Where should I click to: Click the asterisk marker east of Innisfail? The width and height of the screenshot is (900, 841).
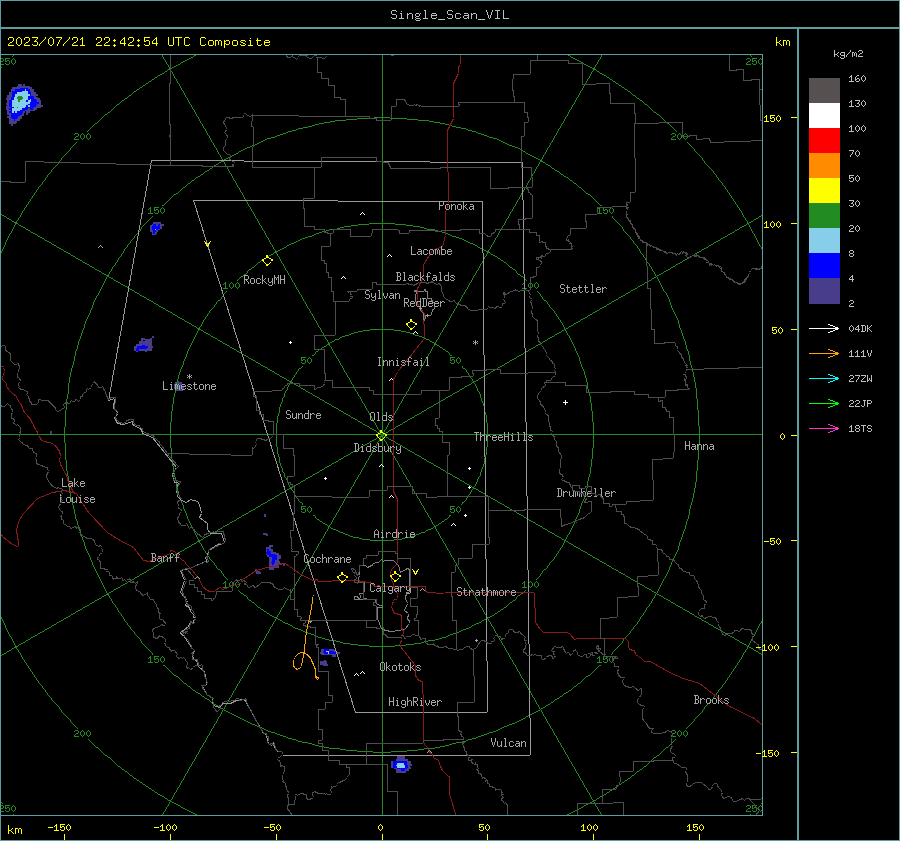pos(475,343)
